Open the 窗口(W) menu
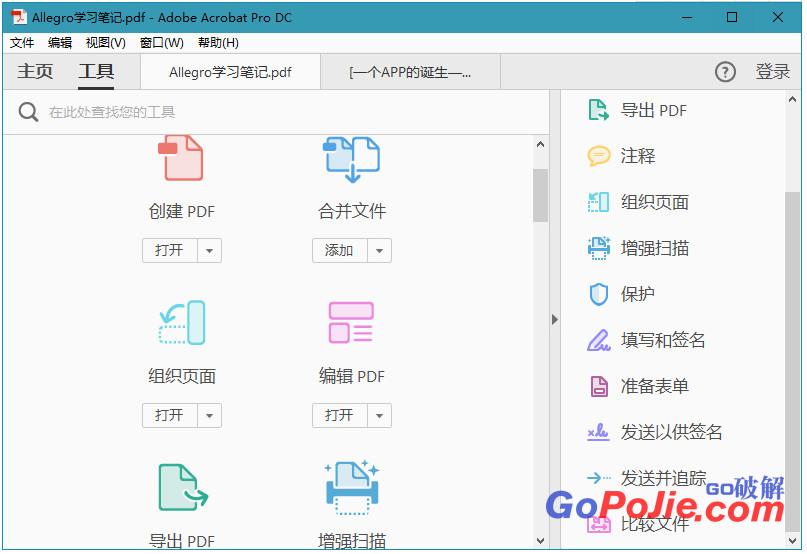The width and height of the screenshot is (807, 554). pos(162,43)
